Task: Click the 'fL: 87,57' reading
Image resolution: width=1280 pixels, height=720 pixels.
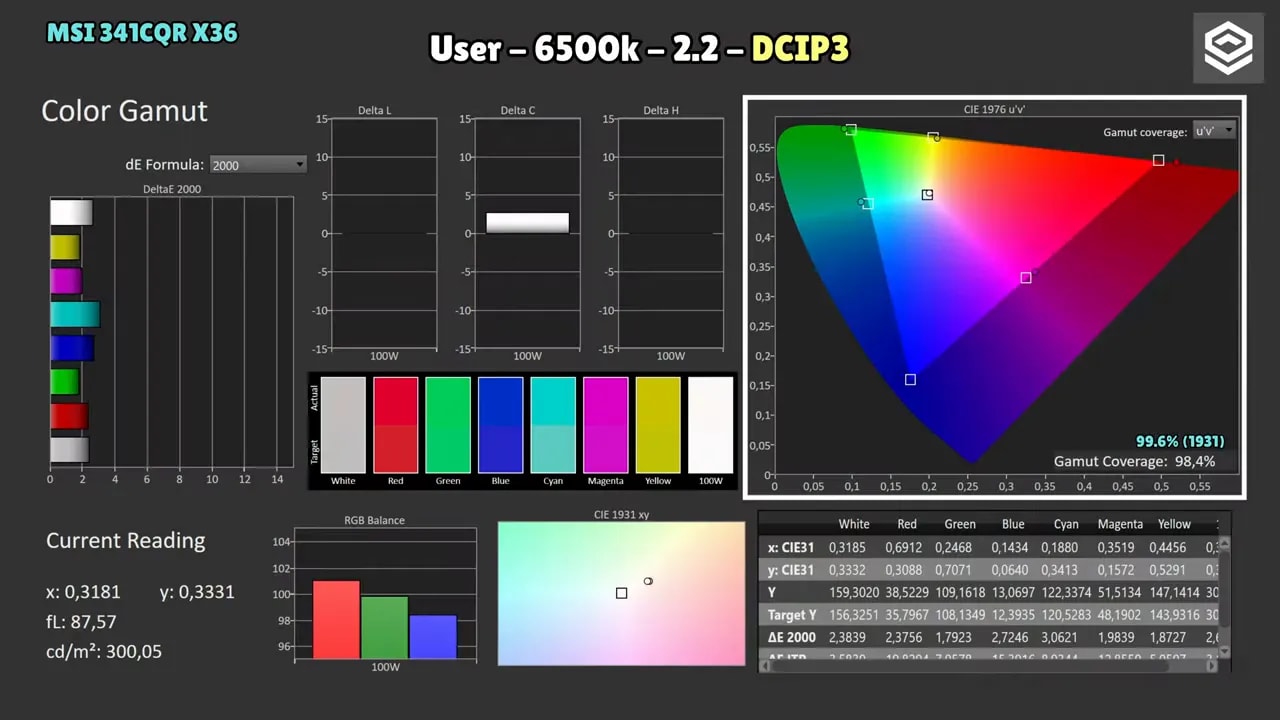Action: tap(81, 621)
